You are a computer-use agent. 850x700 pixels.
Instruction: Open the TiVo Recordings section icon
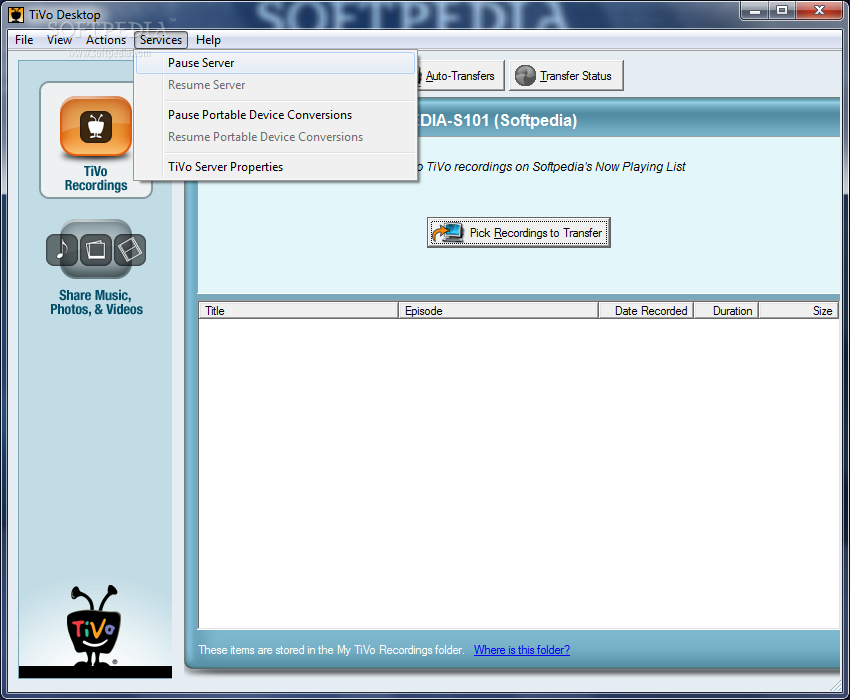(96, 127)
